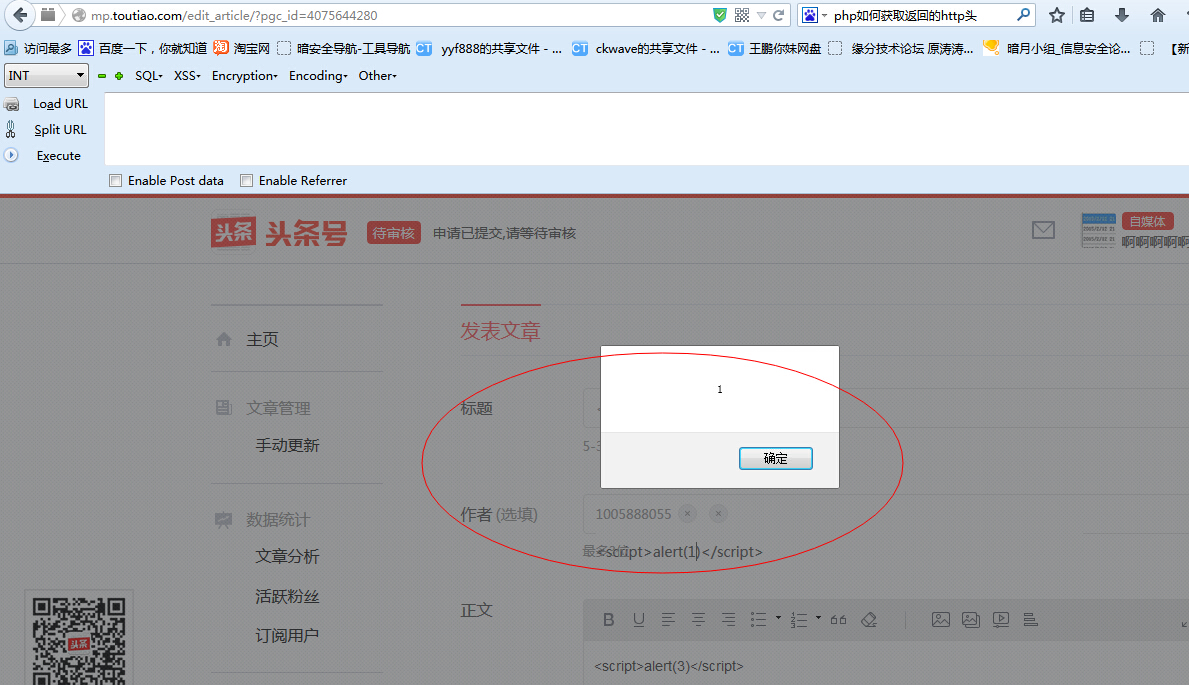Align text left in editor toolbar
The image size is (1189, 685).
[x=668, y=620]
